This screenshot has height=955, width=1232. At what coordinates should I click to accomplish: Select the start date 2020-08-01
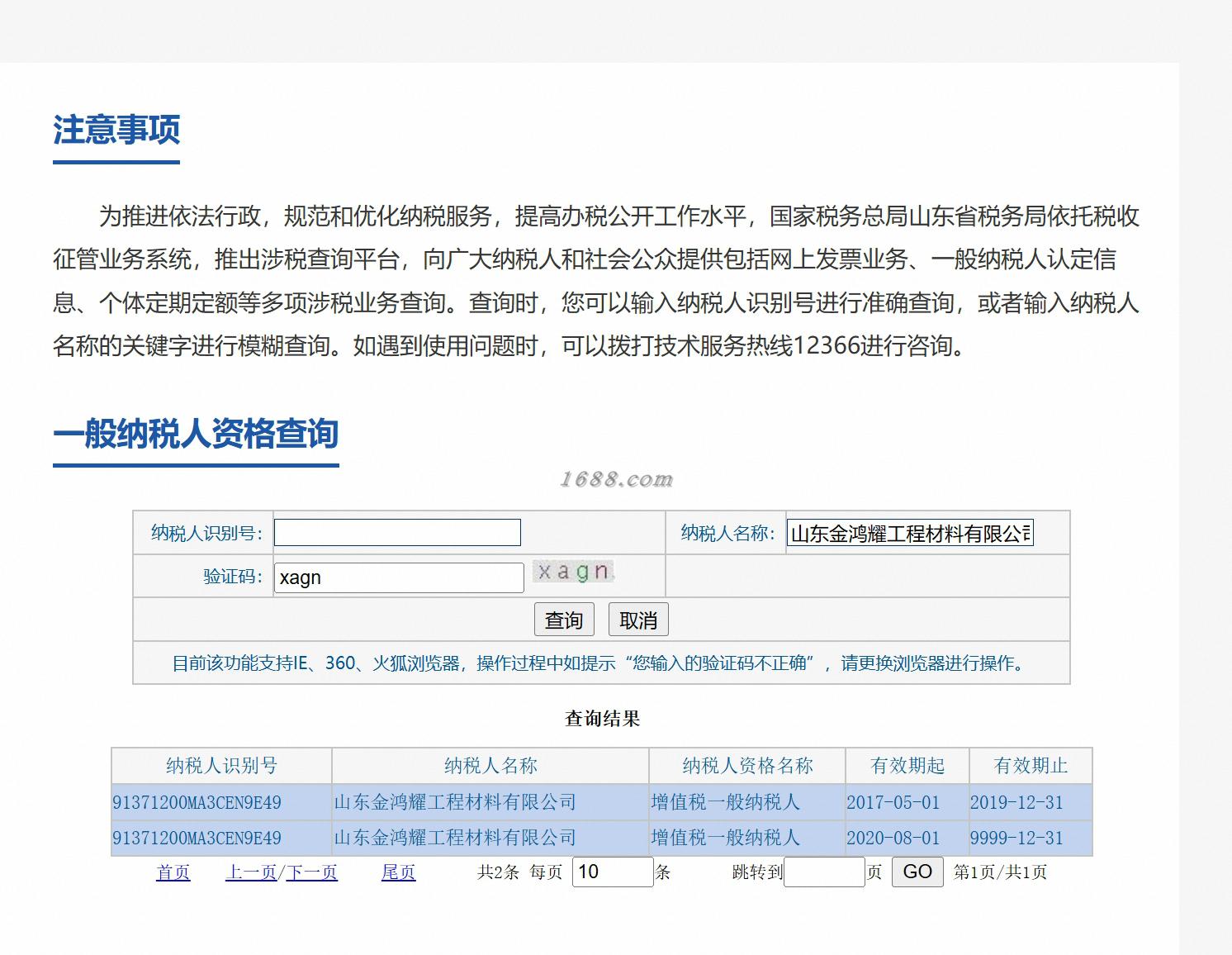click(893, 838)
